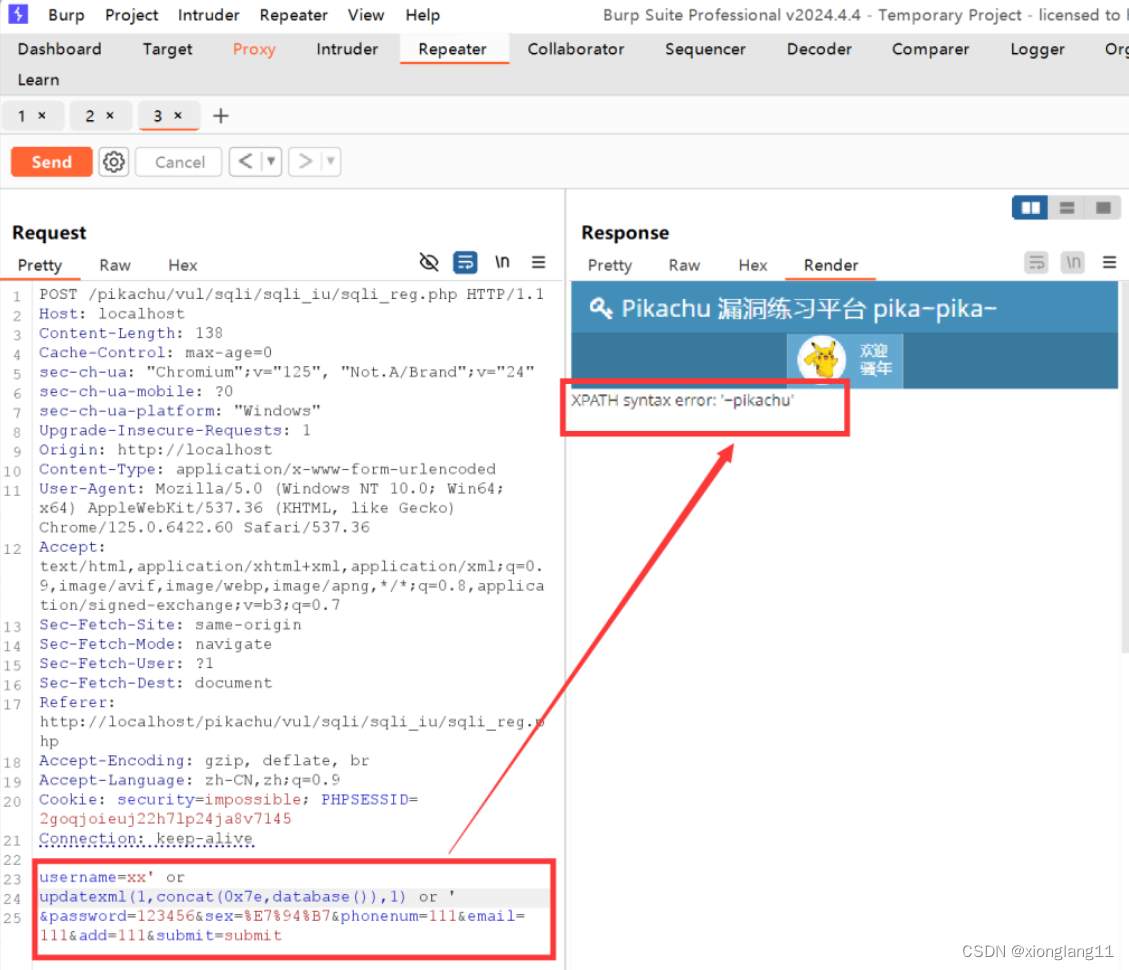
Task: Switch to Intruder tool tab
Action: point(347,49)
